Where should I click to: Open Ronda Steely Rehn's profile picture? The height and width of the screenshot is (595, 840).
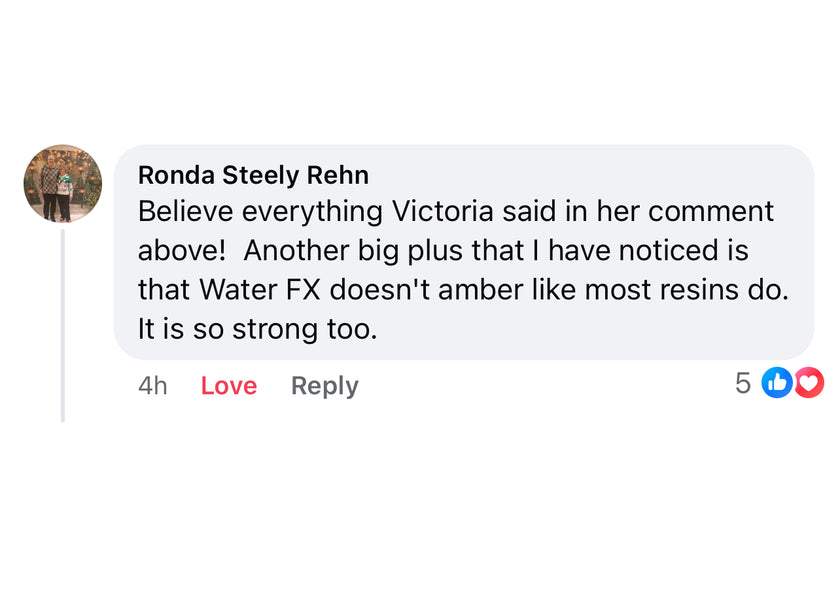tap(63, 183)
